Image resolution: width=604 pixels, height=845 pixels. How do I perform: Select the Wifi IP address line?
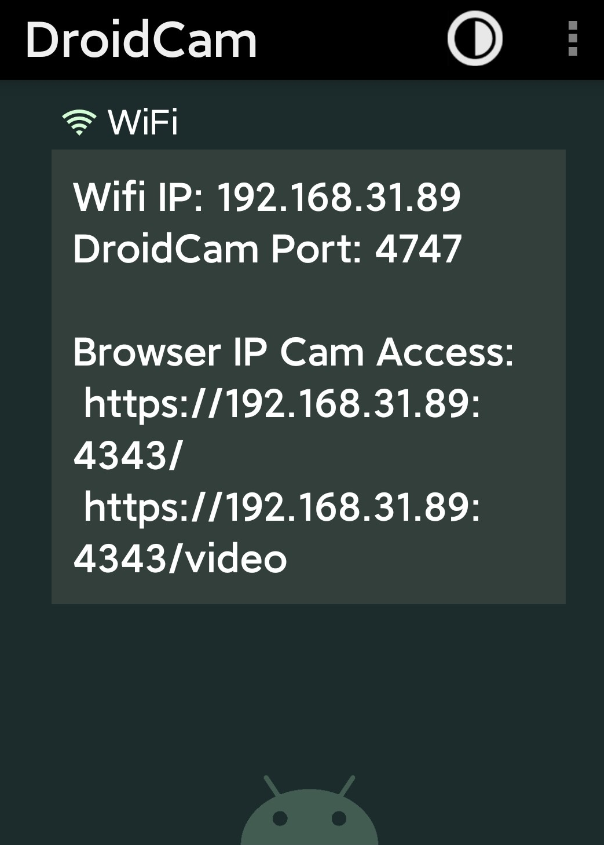point(266,198)
